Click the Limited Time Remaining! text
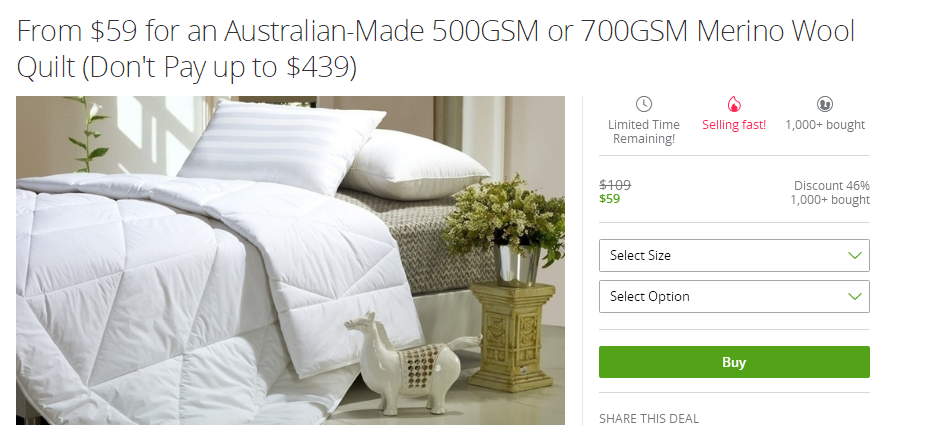940x426 pixels. (x=644, y=132)
